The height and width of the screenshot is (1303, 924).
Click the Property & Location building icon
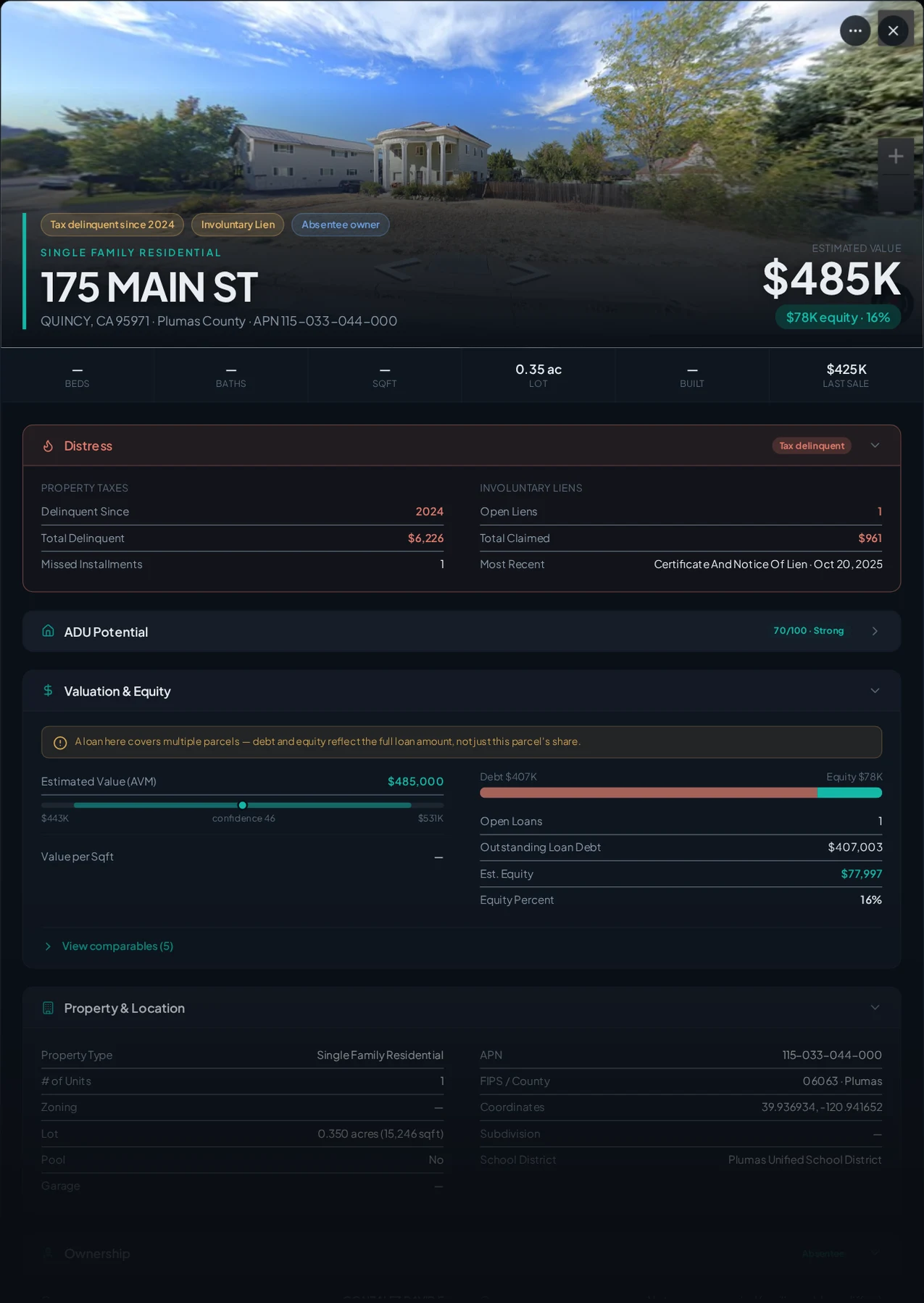coord(48,1007)
